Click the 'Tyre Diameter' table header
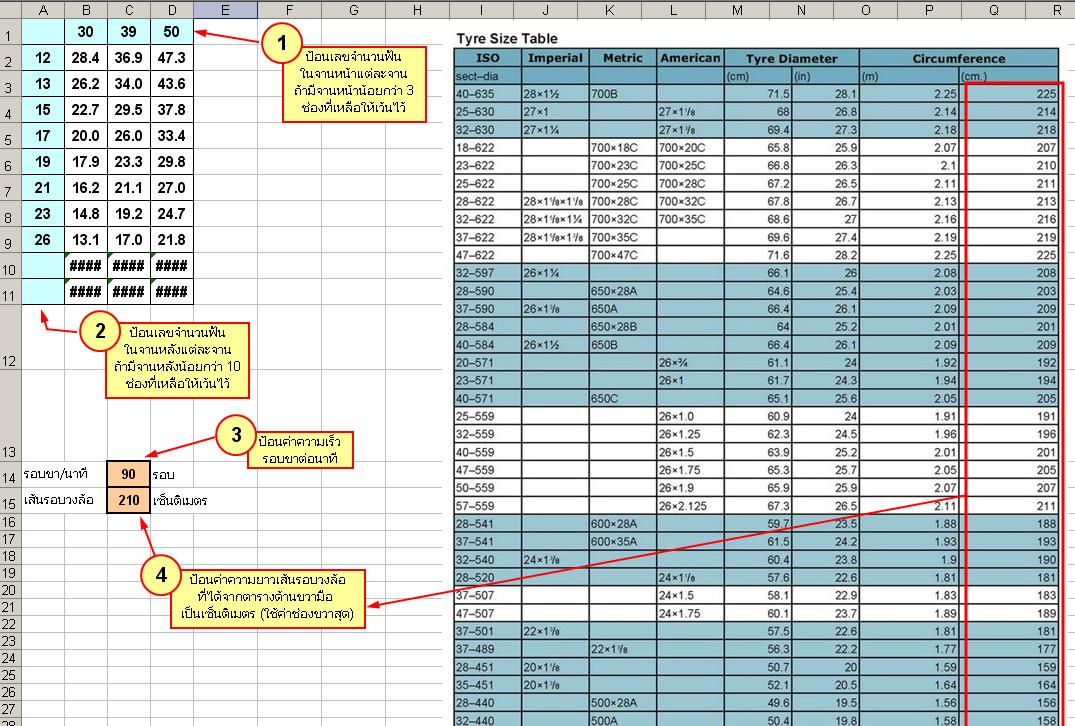1075x726 pixels. click(x=792, y=58)
